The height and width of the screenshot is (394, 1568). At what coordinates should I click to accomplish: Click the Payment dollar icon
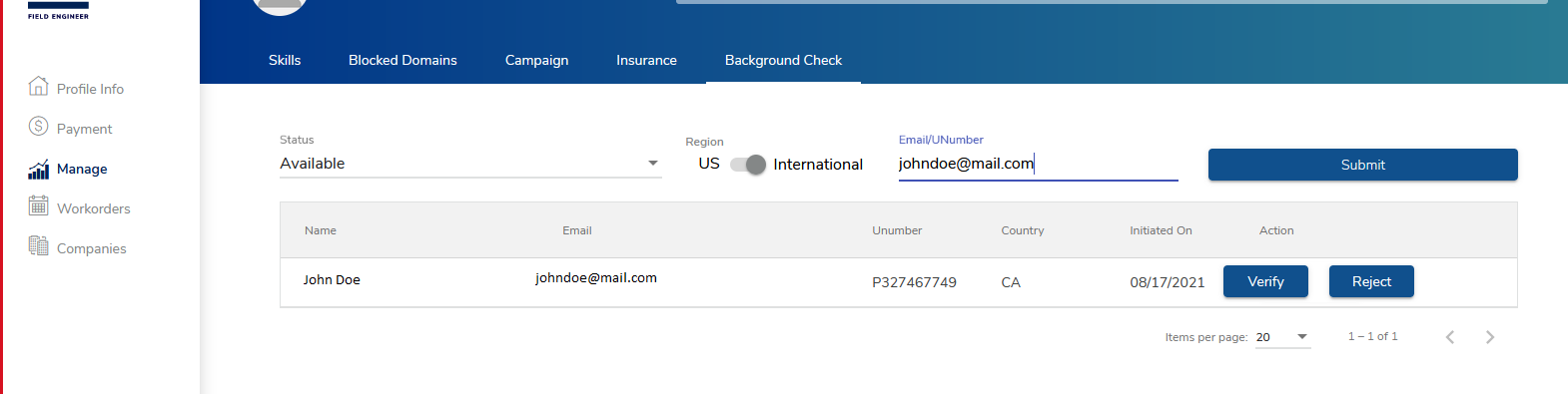tap(38, 126)
